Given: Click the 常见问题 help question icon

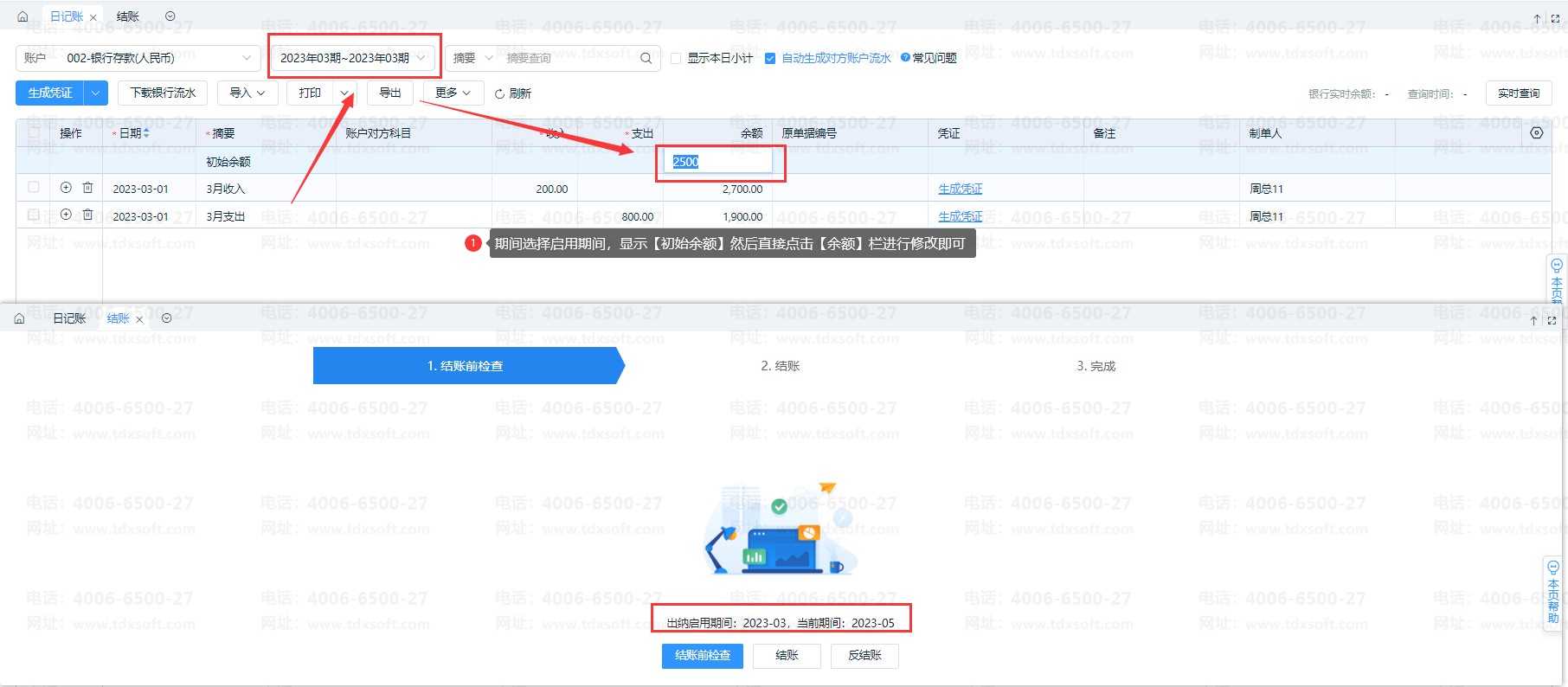Looking at the screenshot, I should 905,58.
